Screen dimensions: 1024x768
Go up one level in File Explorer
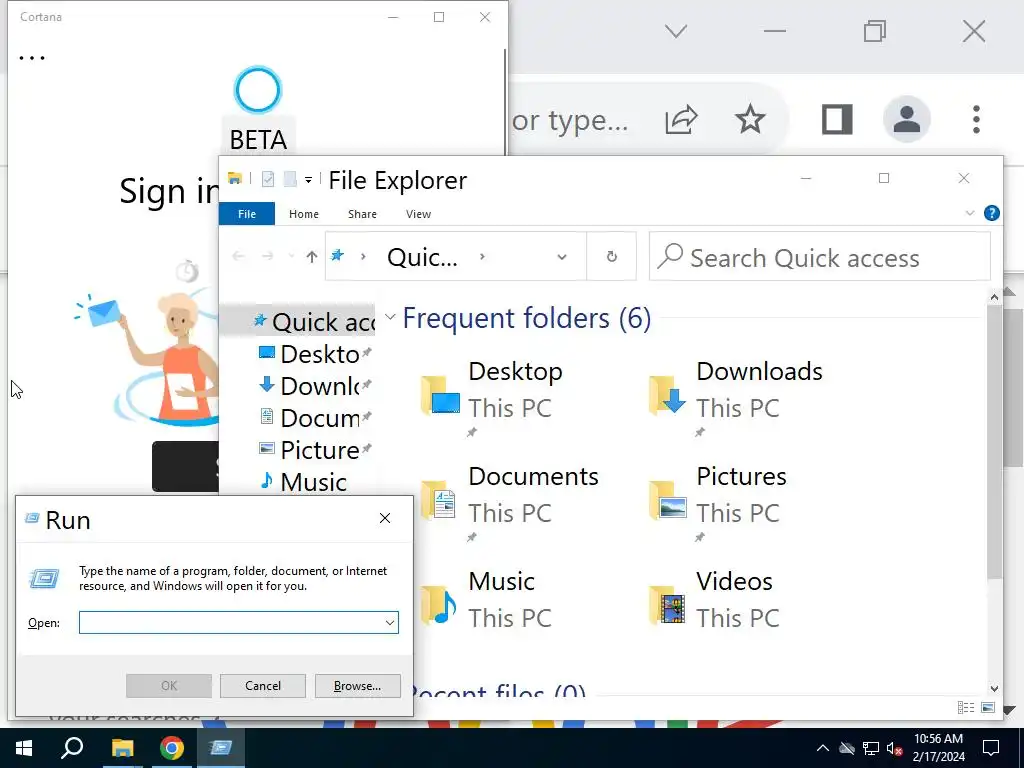click(x=312, y=257)
